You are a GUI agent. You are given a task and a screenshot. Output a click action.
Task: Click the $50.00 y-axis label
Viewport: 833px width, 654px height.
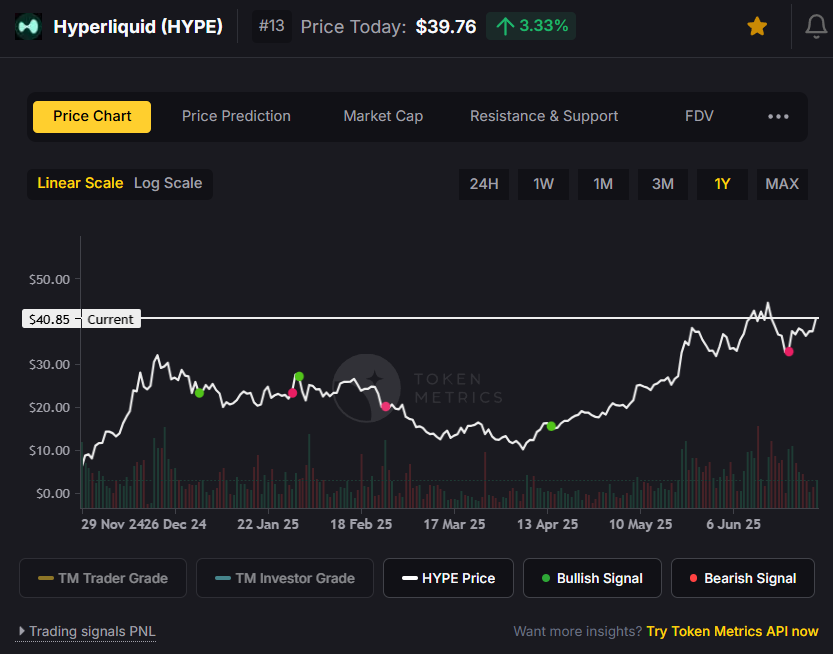pyautogui.click(x=49, y=279)
